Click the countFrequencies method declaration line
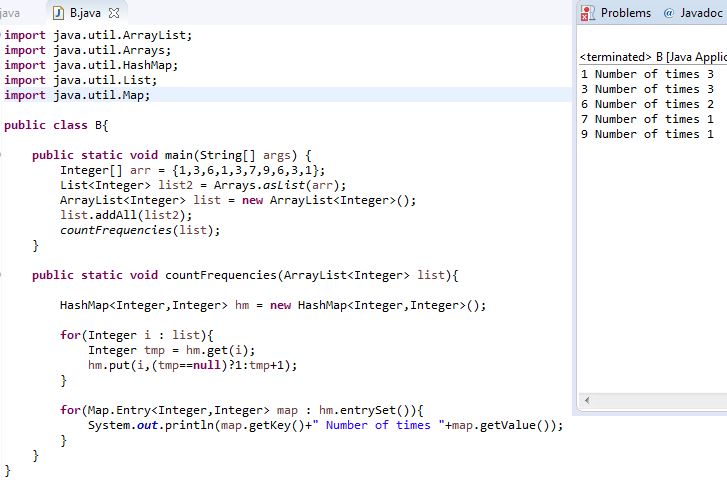The width and height of the screenshot is (727, 480). tap(245, 275)
